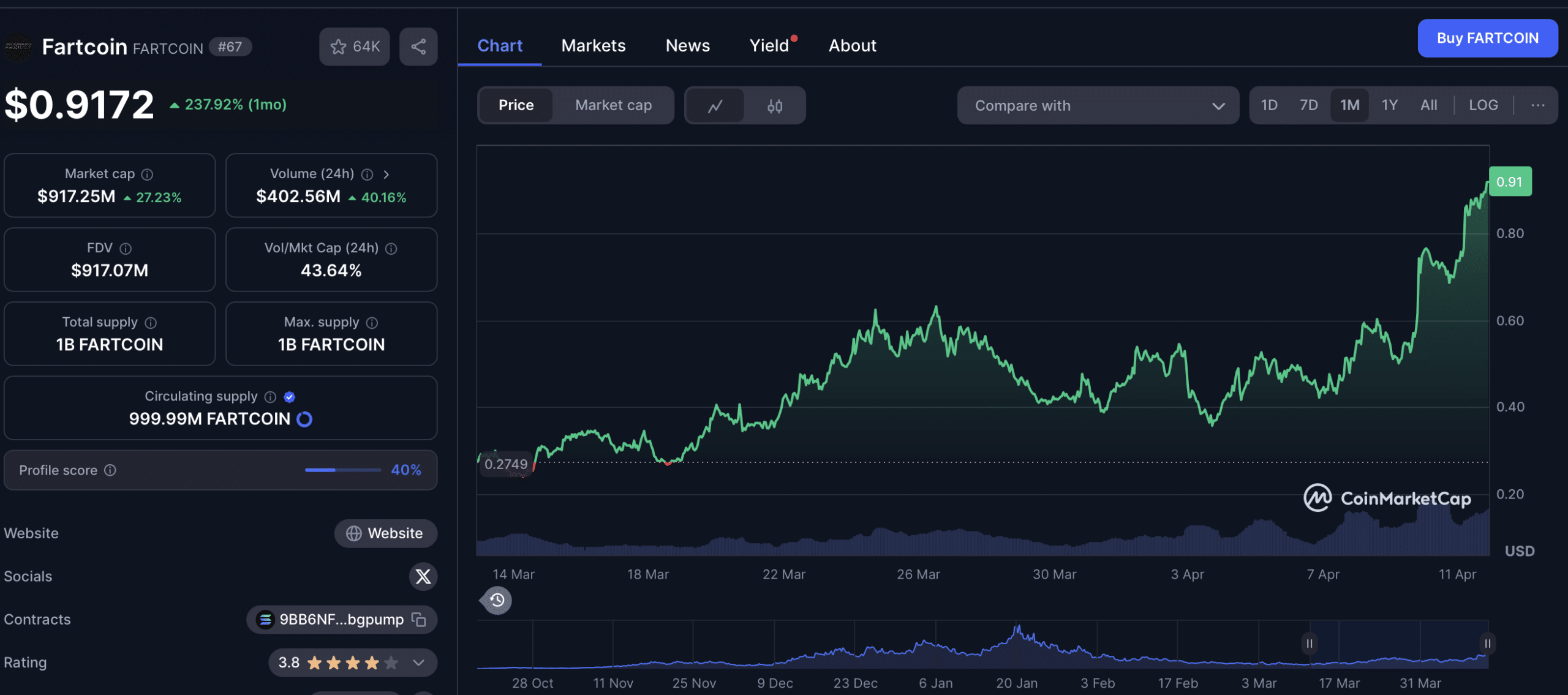Copy the contract address

pos(419,620)
